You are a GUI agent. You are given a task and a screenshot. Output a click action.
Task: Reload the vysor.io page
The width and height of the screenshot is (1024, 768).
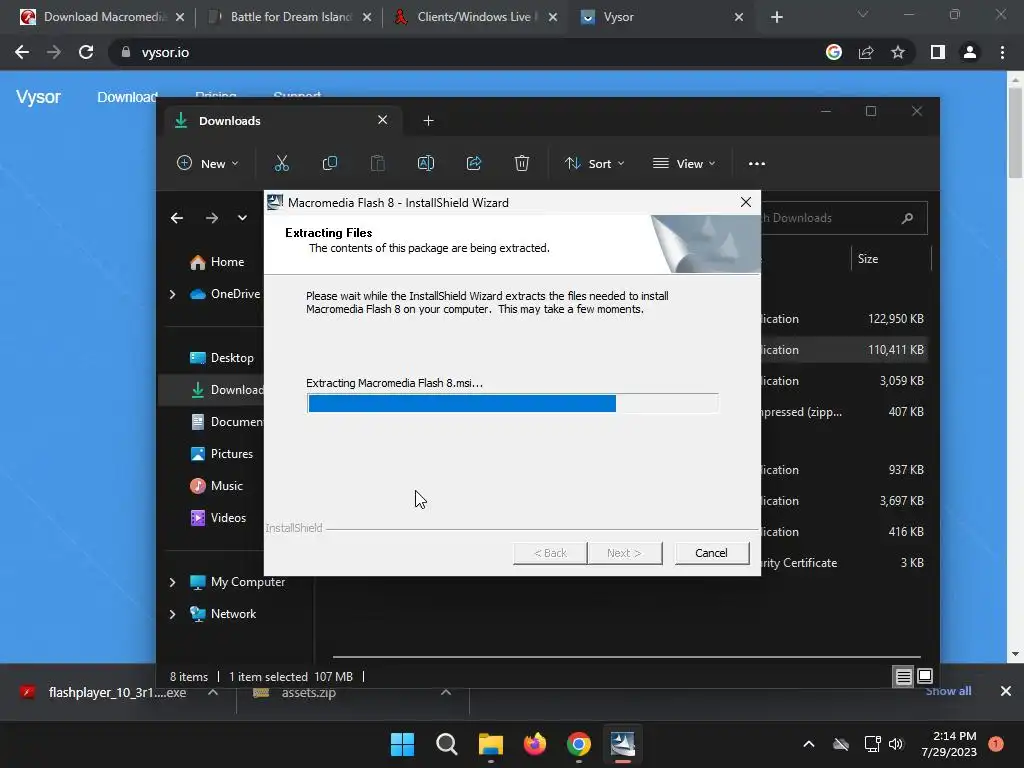pyautogui.click(x=86, y=52)
